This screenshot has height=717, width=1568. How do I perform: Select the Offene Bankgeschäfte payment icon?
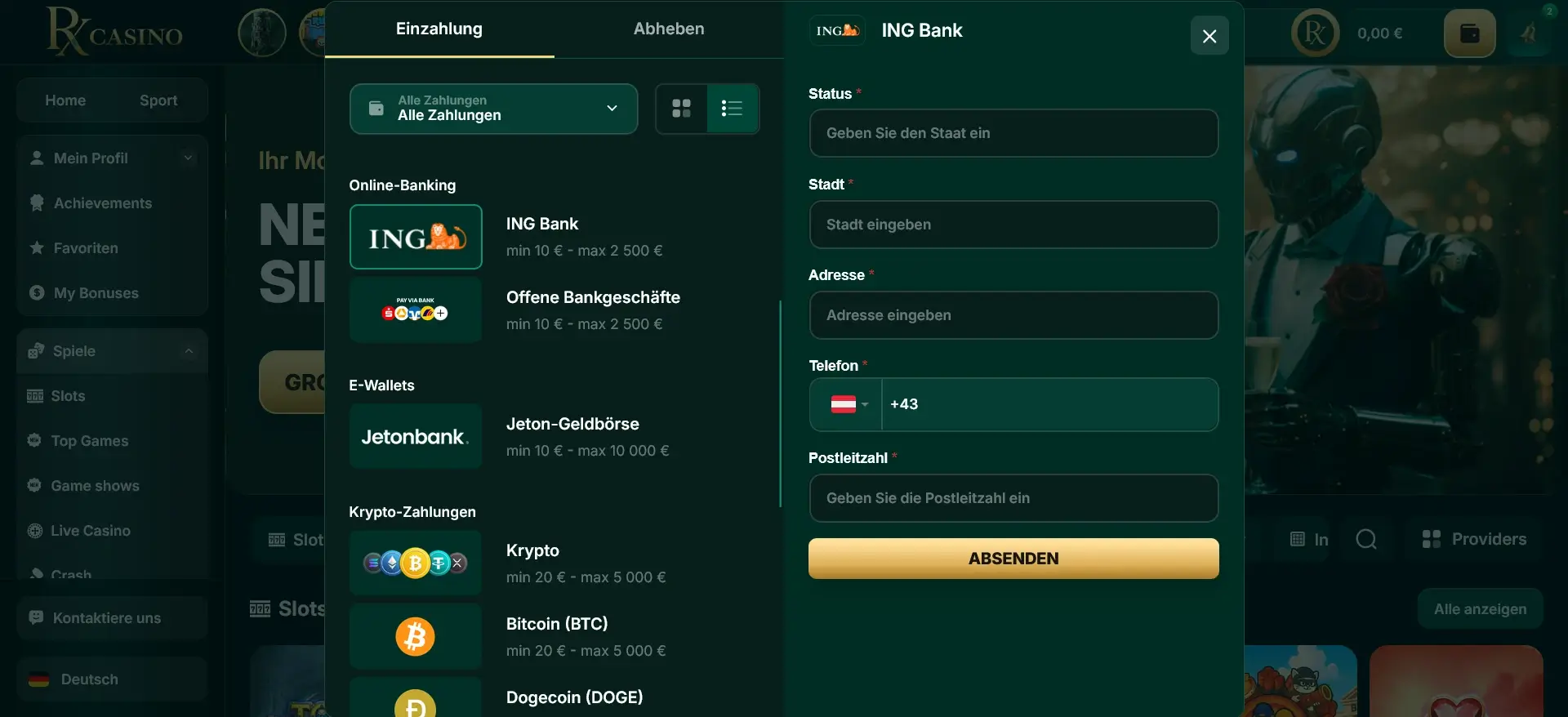(x=416, y=310)
